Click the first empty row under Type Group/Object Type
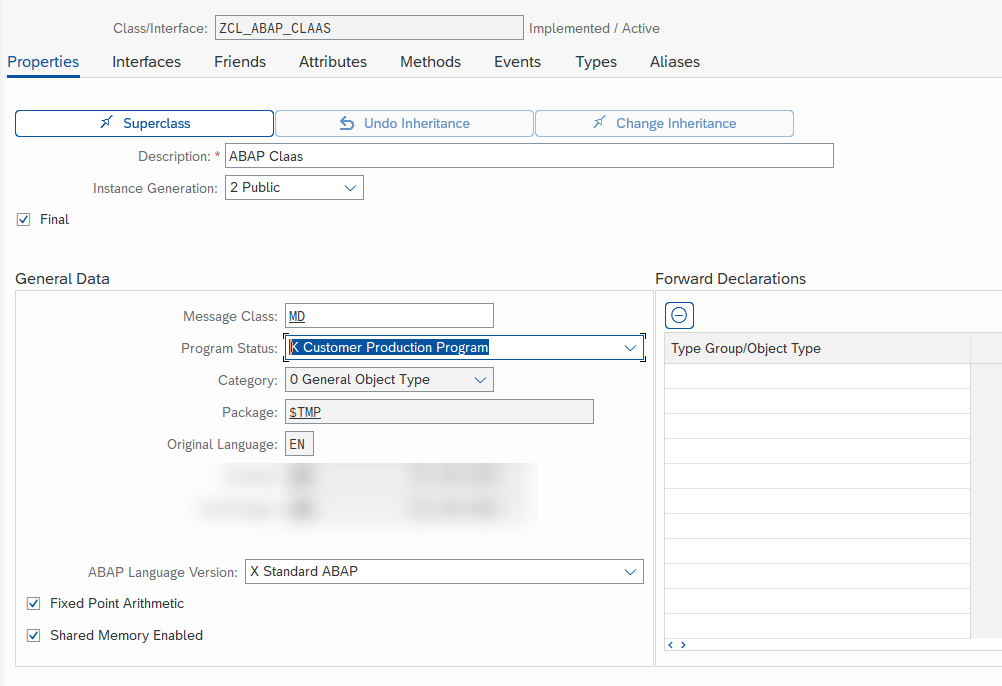 click(x=817, y=376)
